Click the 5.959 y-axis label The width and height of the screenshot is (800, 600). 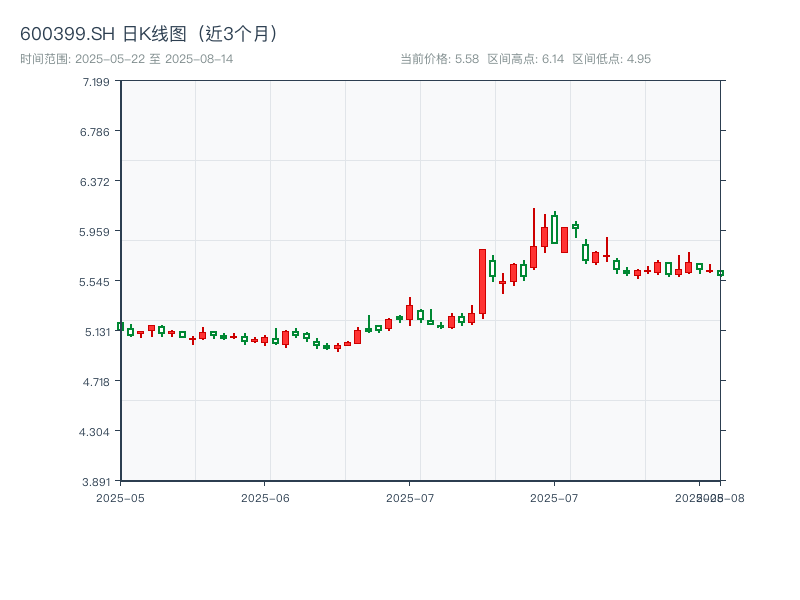coord(94,232)
